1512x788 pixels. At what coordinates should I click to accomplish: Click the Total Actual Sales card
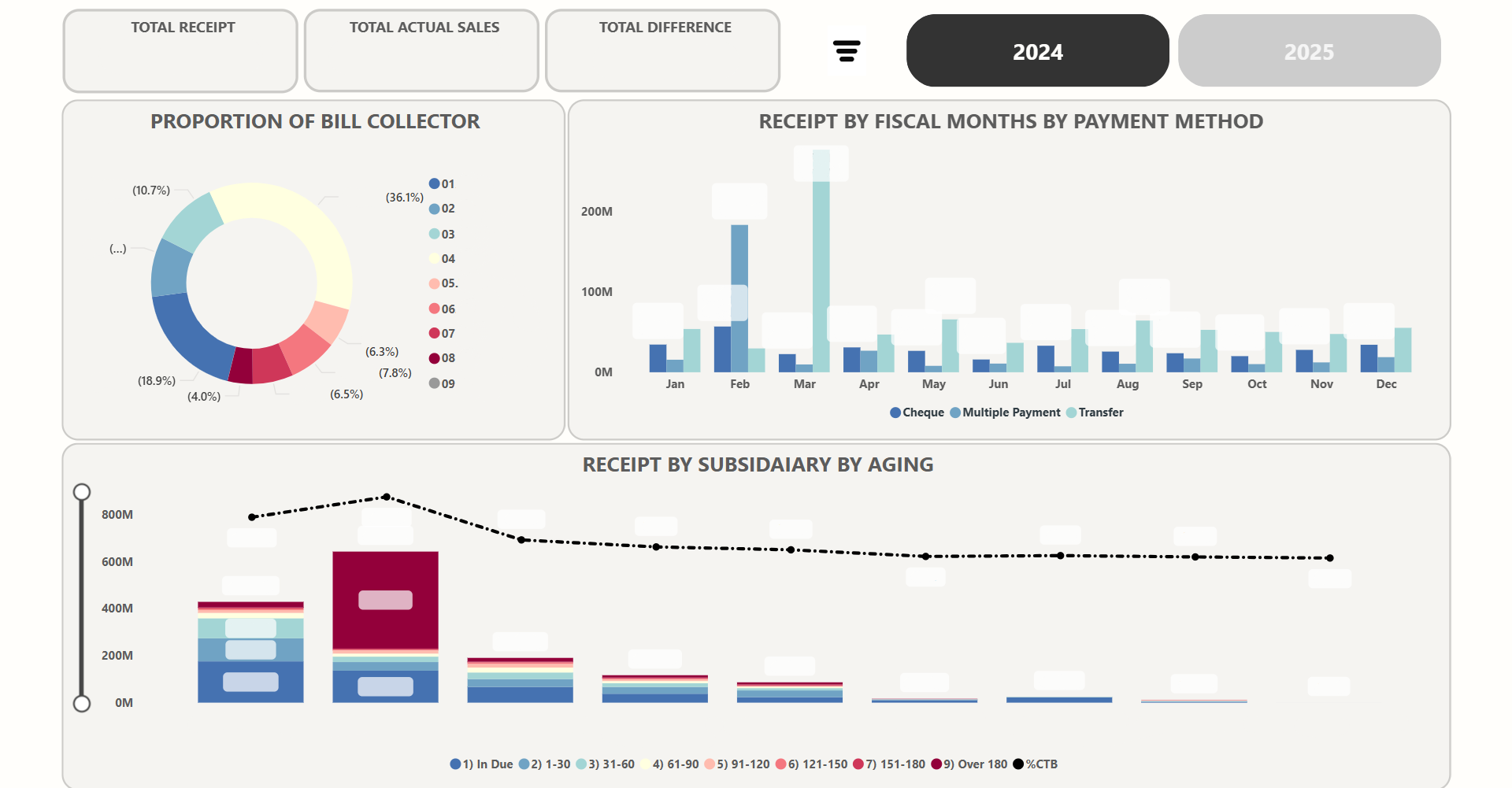point(421,51)
